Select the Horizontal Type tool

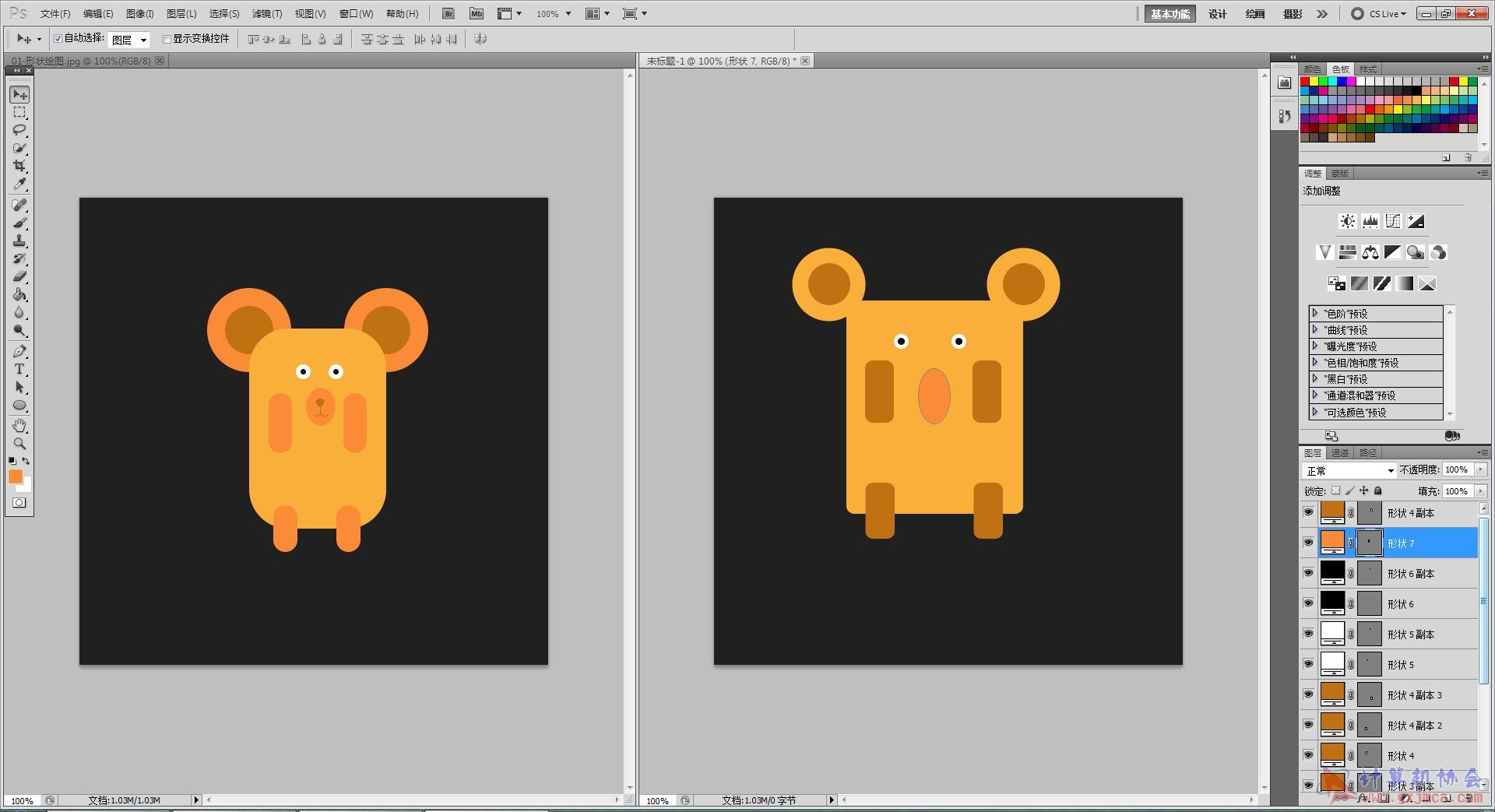coord(19,370)
